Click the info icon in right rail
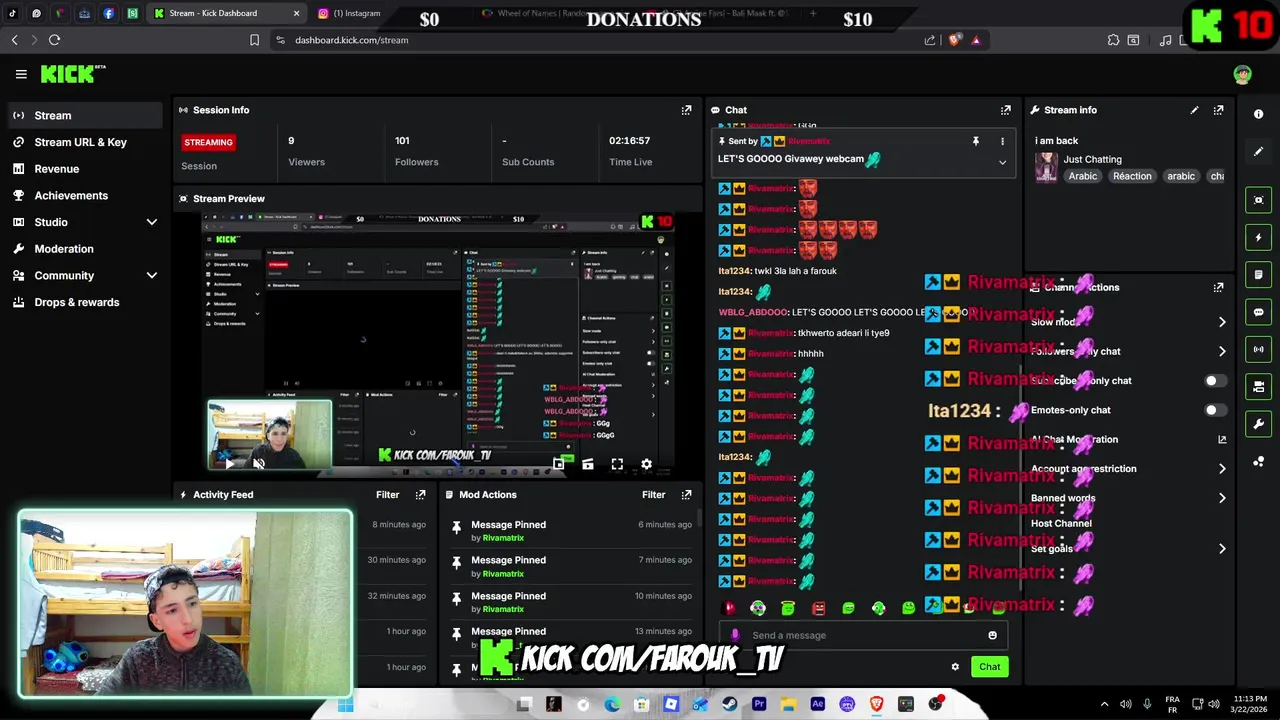Image resolution: width=1280 pixels, height=720 pixels. (x=1258, y=114)
